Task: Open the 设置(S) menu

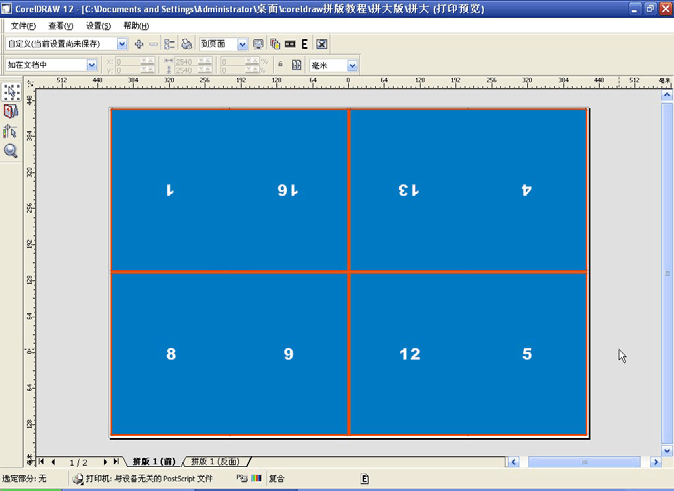Action: click(x=98, y=26)
